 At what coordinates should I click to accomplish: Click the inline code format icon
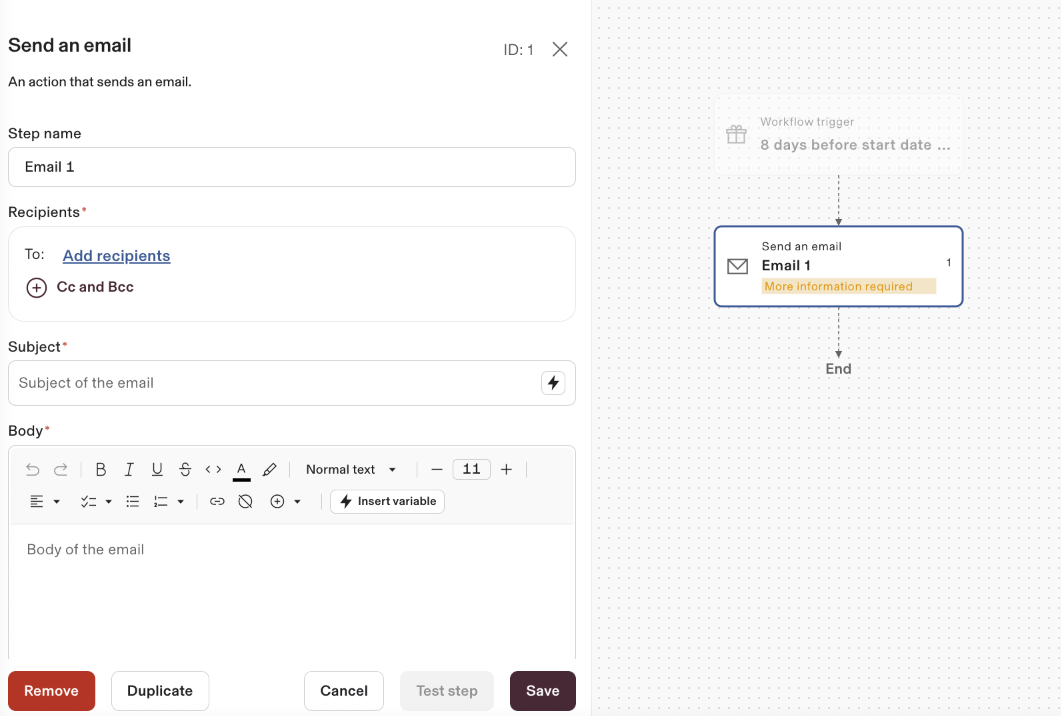(x=213, y=470)
